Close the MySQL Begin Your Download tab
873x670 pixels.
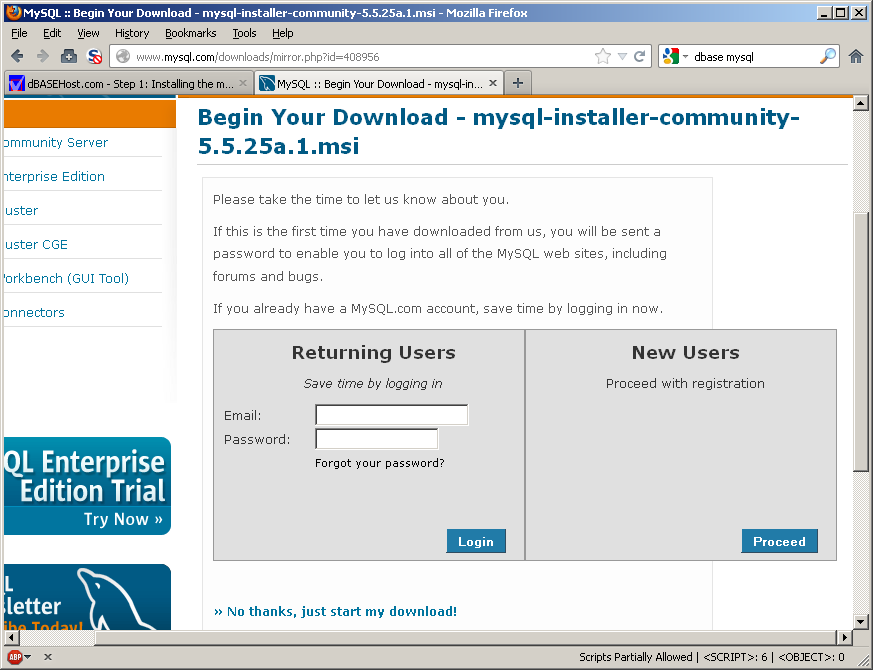[x=493, y=83]
